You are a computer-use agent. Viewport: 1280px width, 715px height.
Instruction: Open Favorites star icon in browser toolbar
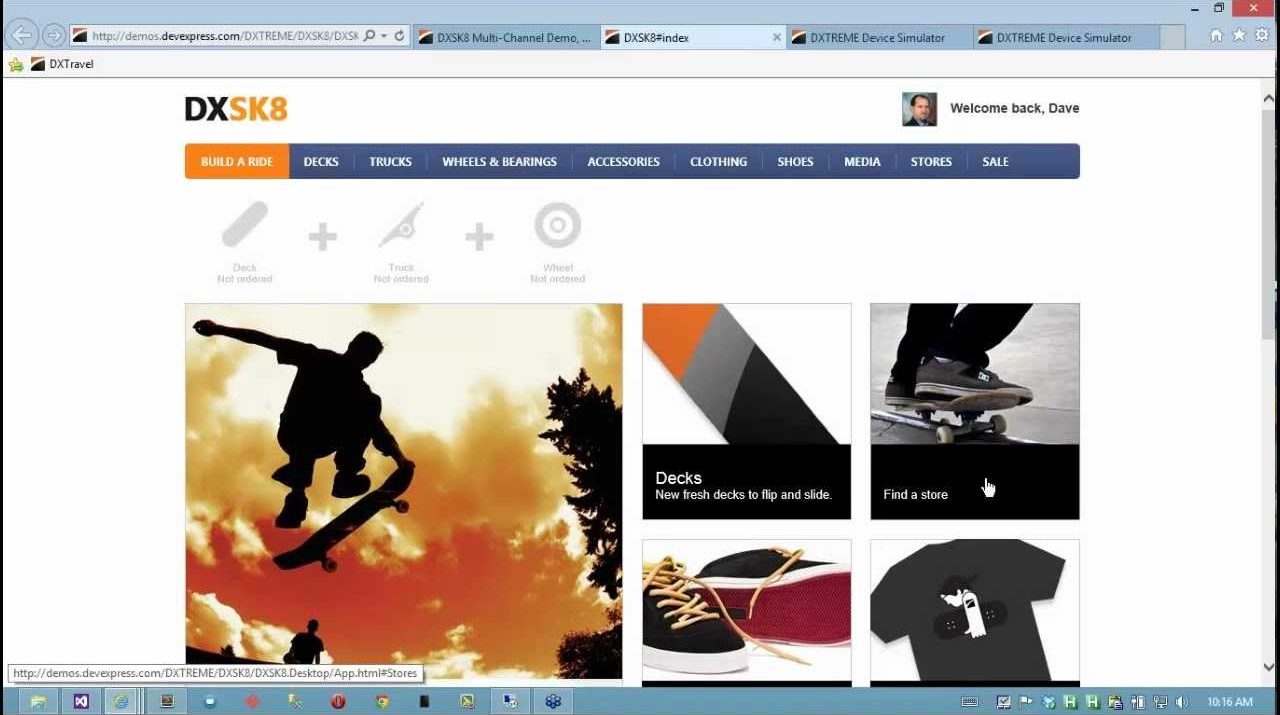point(1239,36)
